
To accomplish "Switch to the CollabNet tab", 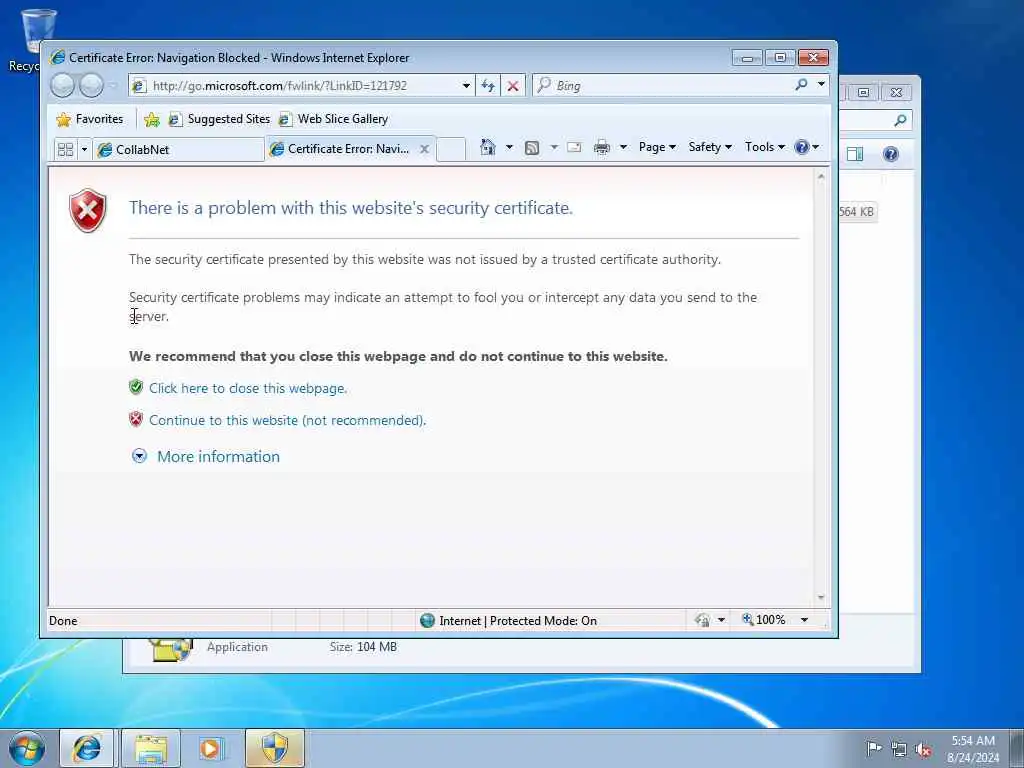I will coord(178,150).
